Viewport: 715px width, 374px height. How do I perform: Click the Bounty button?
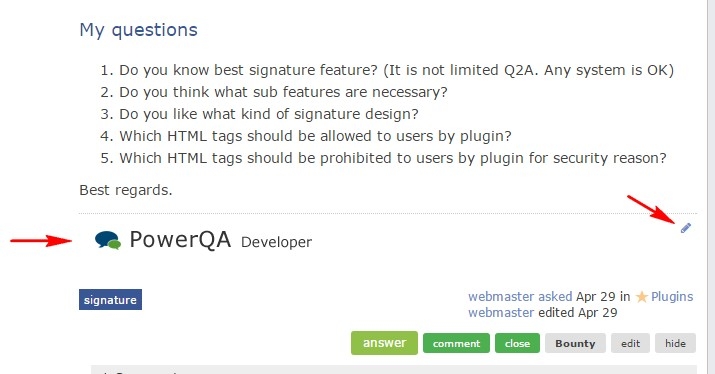[x=575, y=343]
